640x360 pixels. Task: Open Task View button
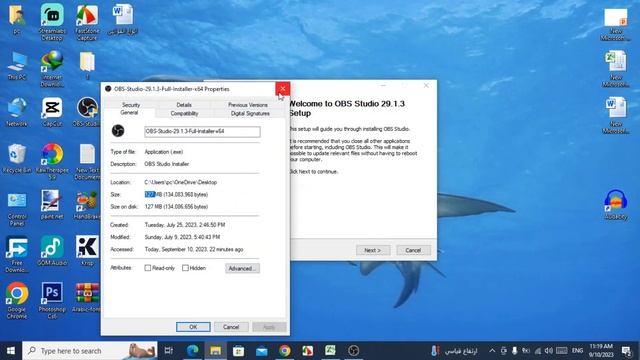[x=169, y=350]
